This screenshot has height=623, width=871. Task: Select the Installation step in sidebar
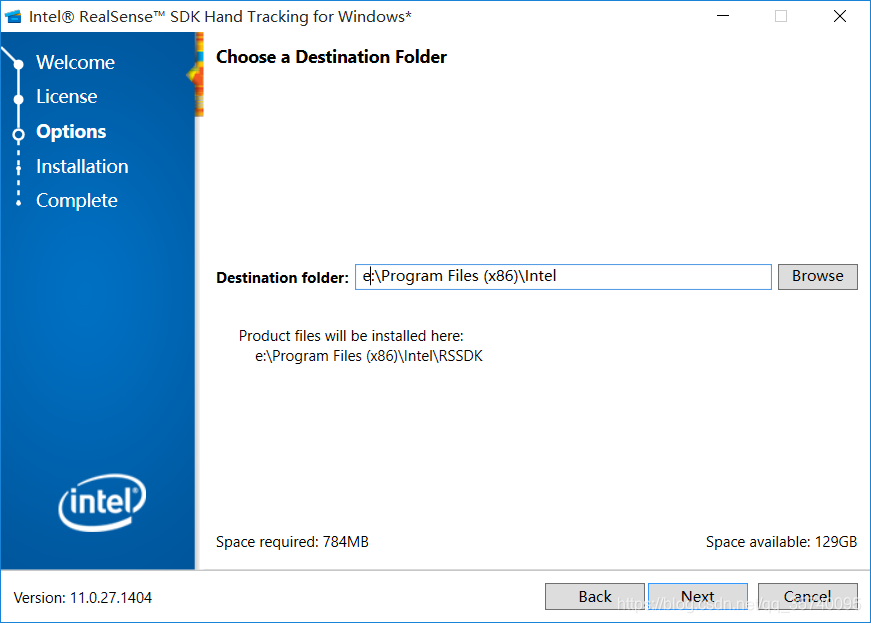pos(82,167)
